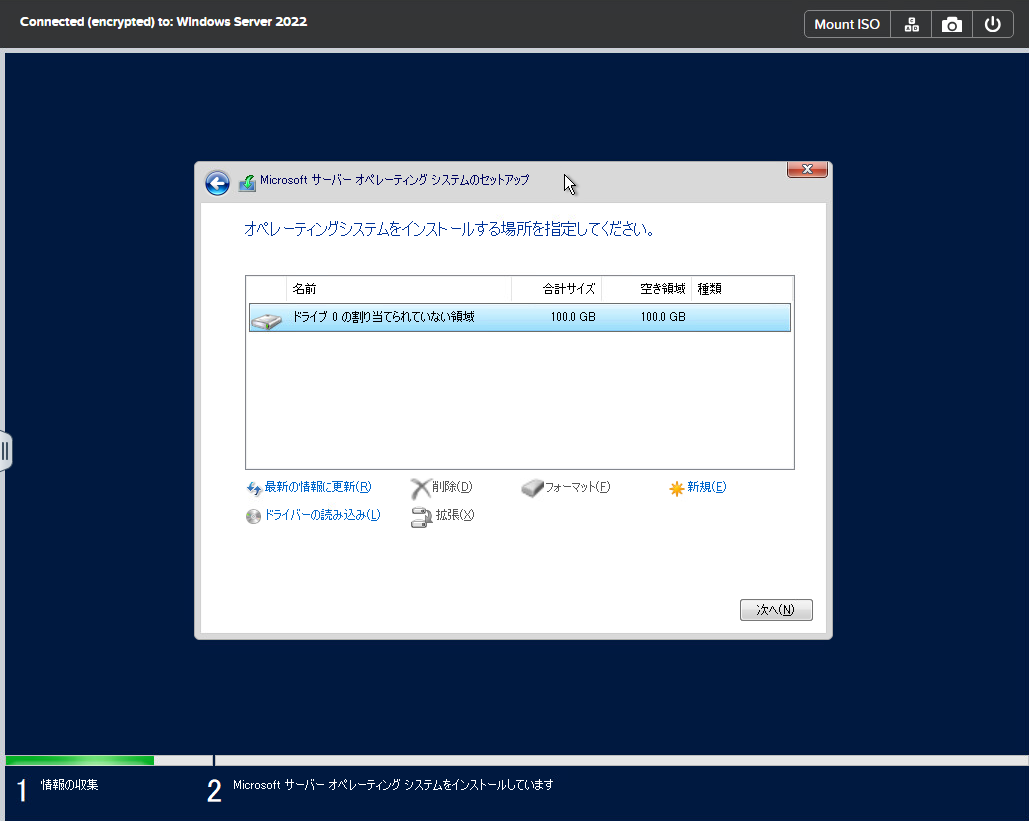Click the 削除(D) link
The width and height of the screenshot is (1029, 821).
pyautogui.click(x=452, y=487)
